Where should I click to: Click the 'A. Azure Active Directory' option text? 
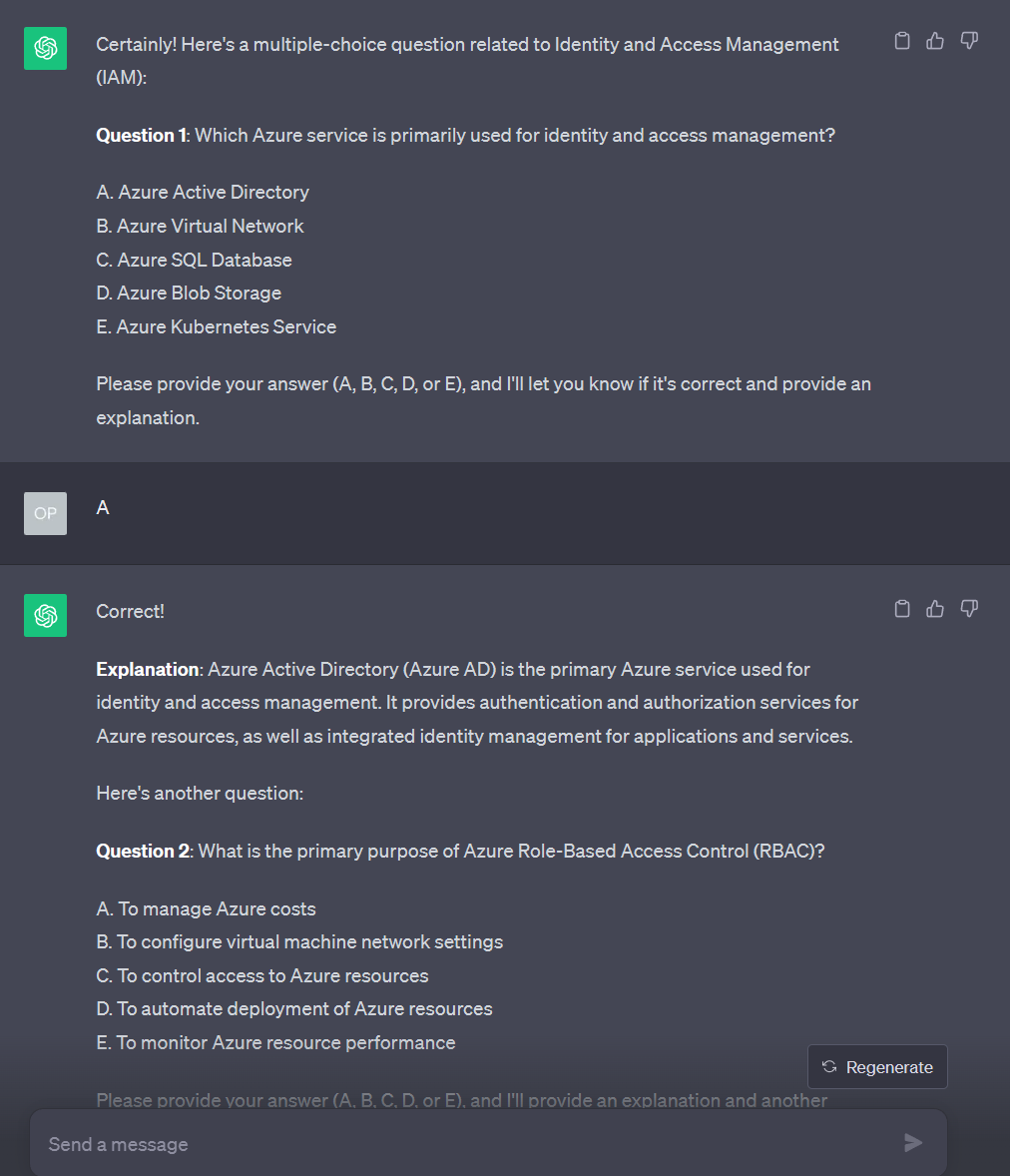coord(203,192)
